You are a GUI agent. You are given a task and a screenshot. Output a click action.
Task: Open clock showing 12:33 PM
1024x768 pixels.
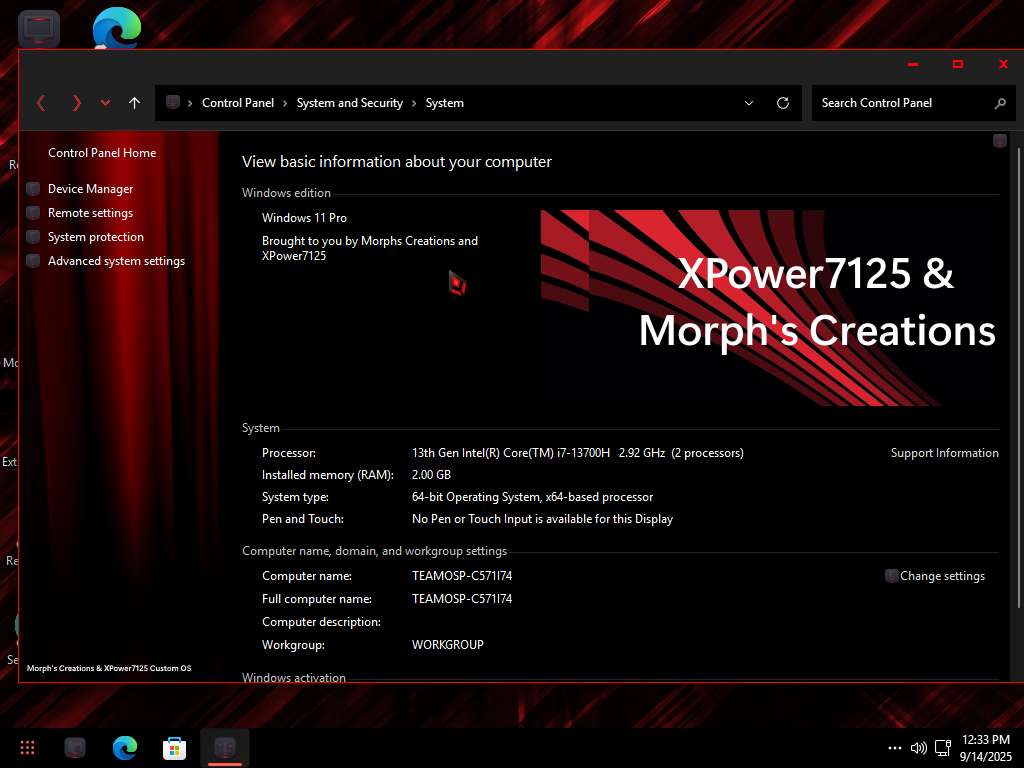[x=985, y=748]
